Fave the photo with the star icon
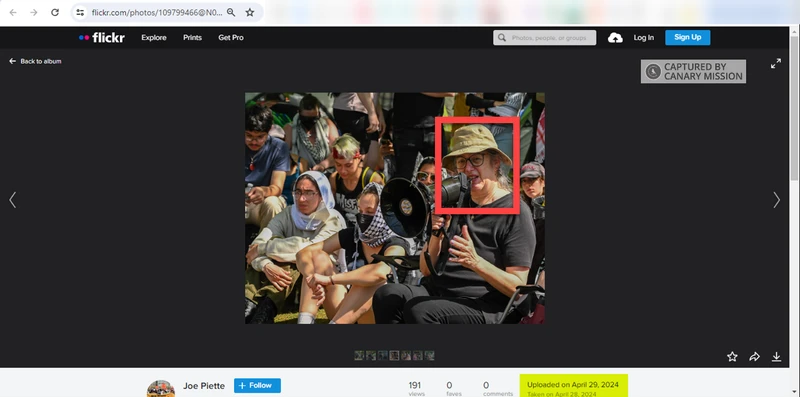Image resolution: width=800 pixels, height=397 pixels. coord(732,357)
